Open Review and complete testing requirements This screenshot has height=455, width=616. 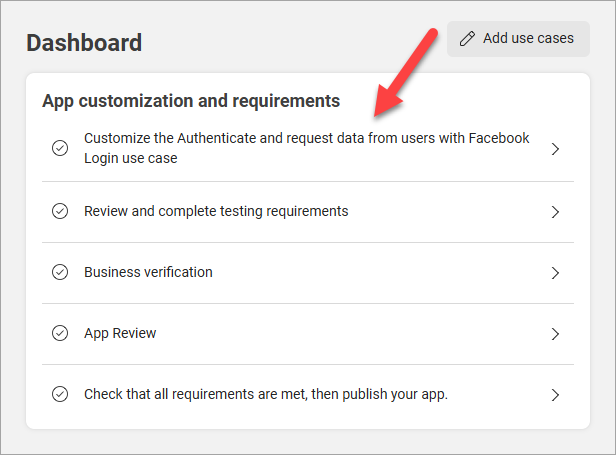tap(308, 212)
